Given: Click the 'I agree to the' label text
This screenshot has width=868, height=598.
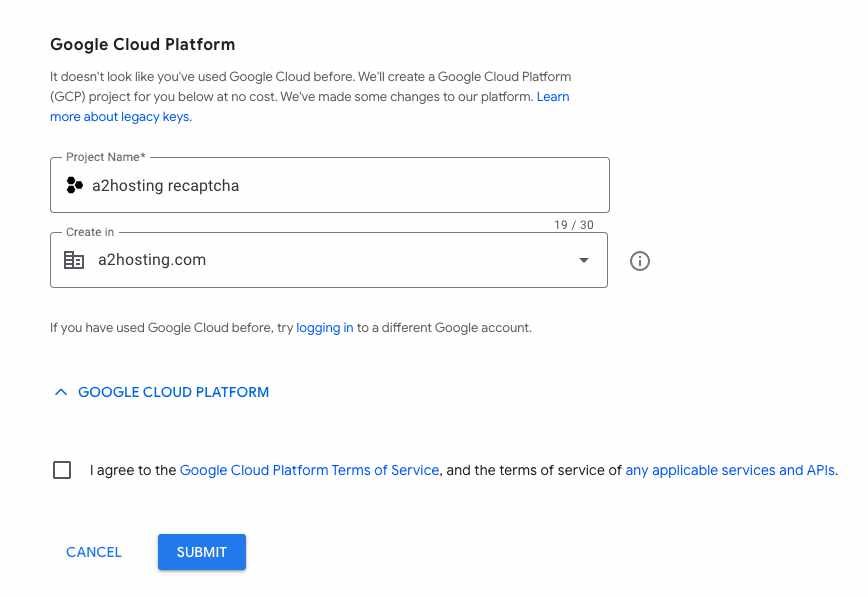Looking at the screenshot, I should (x=133, y=470).
